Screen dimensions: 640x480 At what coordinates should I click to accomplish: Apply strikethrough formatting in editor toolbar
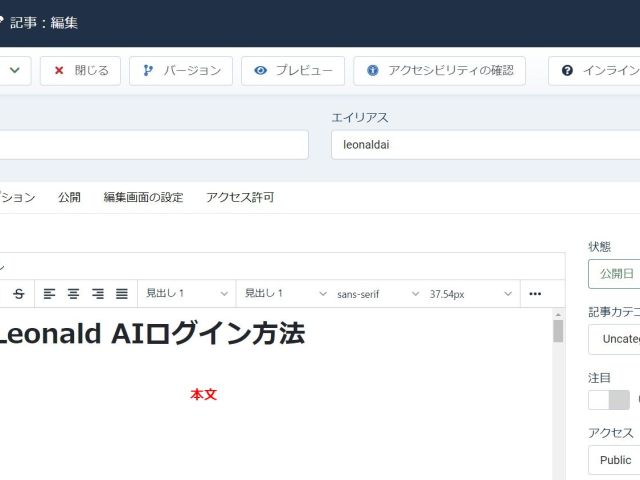[19, 294]
